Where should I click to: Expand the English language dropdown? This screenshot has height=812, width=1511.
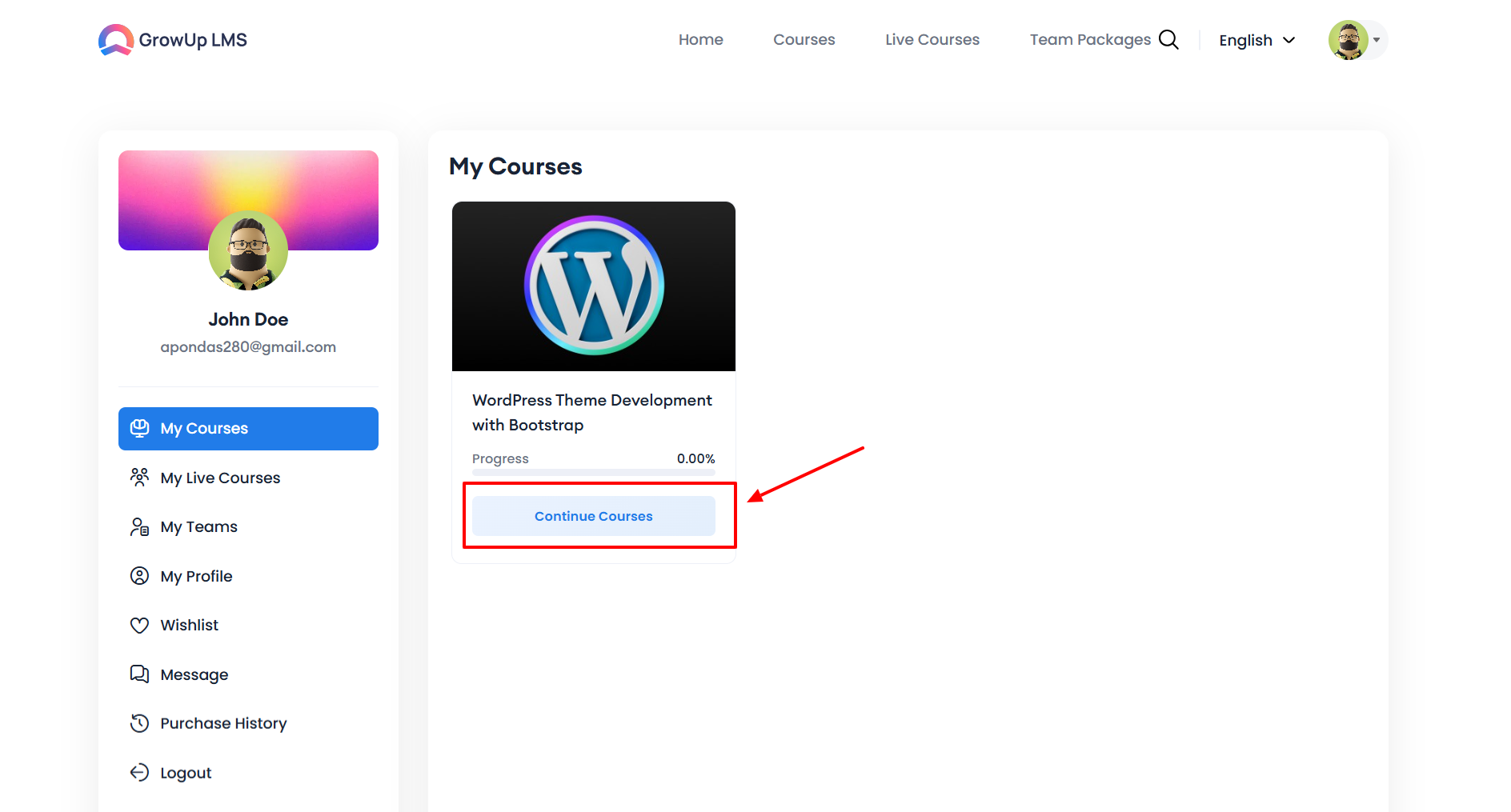pos(1256,40)
